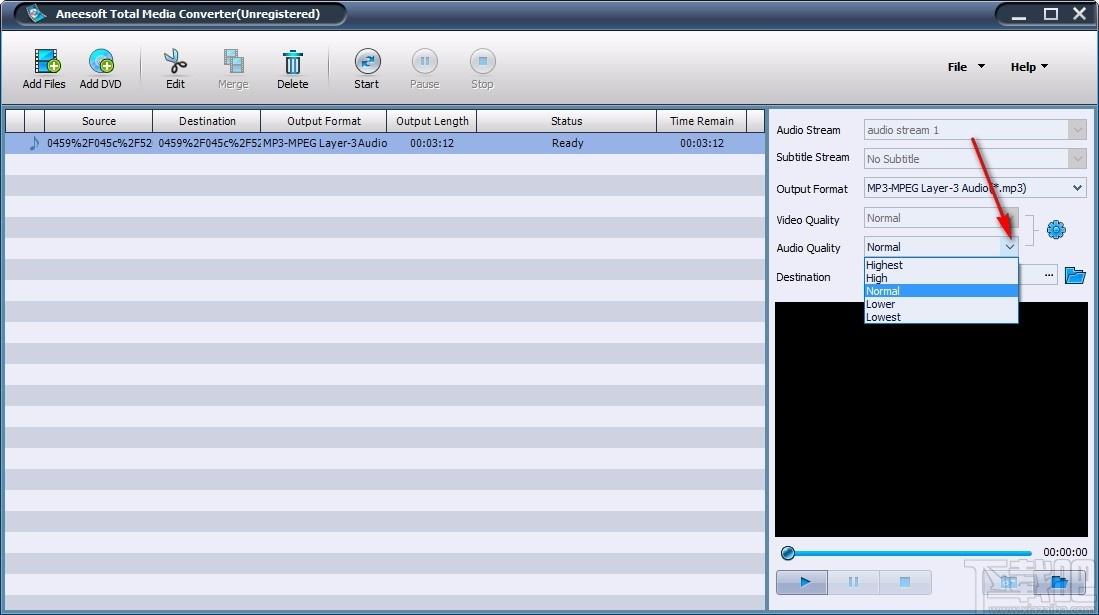The height and width of the screenshot is (615, 1099).
Task: Maximize the converter window
Action: 1050,14
